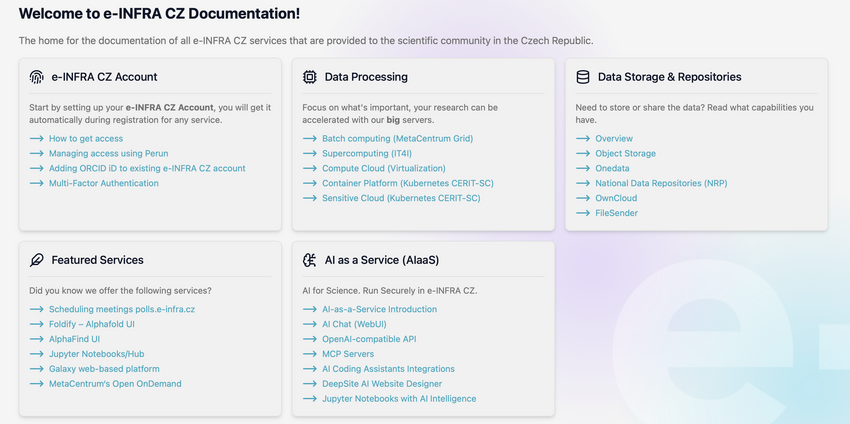Image resolution: width=850 pixels, height=424 pixels.
Task: Click the arrow icon before MCP Servers
Action: [310, 354]
